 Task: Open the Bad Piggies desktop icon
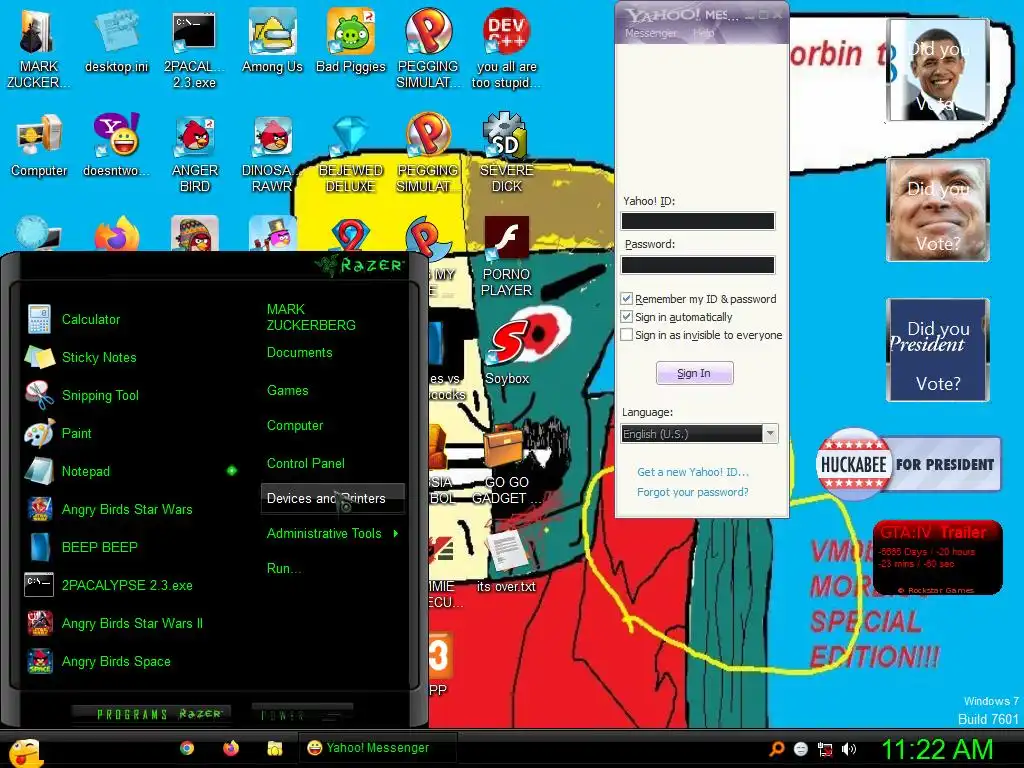(x=351, y=40)
